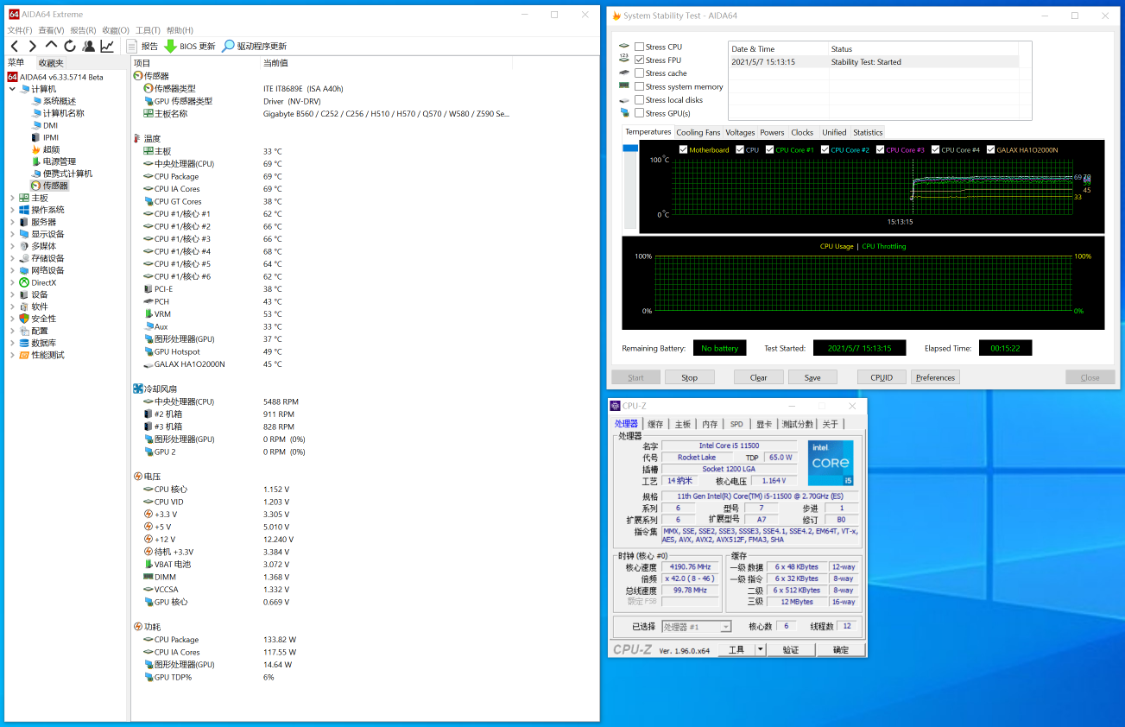Click the 验证 validate button in CPU-Z
Image resolution: width=1125 pixels, height=727 pixels.
tap(790, 649)
